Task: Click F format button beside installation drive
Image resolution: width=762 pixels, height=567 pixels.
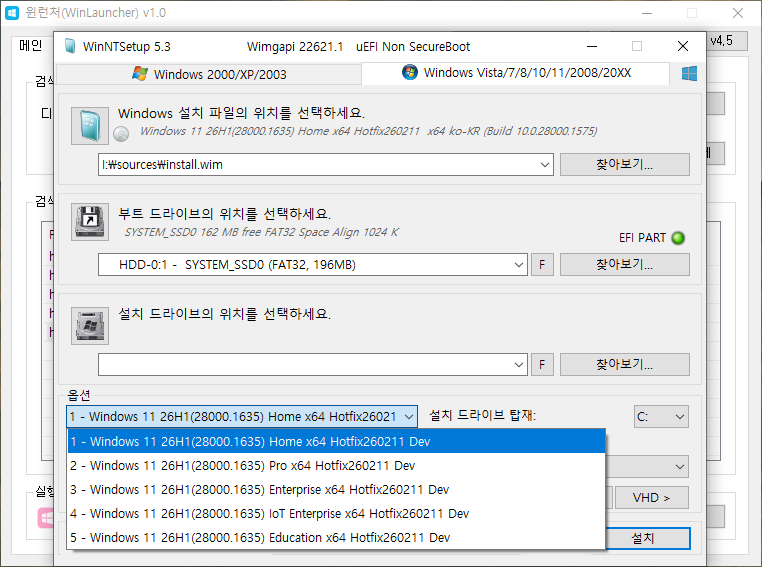Action: pos(542,365)
